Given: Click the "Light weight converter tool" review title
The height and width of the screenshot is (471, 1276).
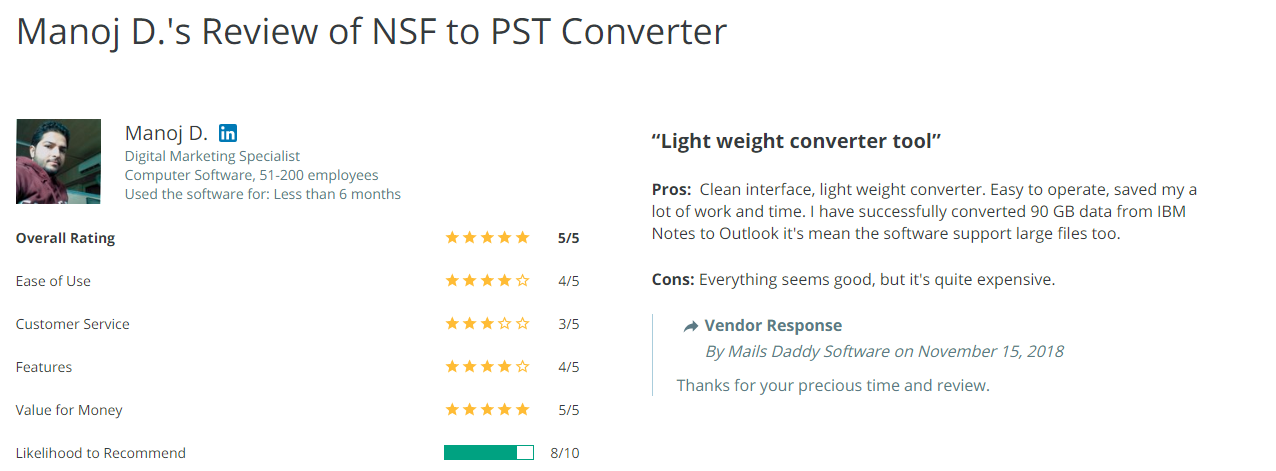Looking at the screenshot, I should (796, 141).
